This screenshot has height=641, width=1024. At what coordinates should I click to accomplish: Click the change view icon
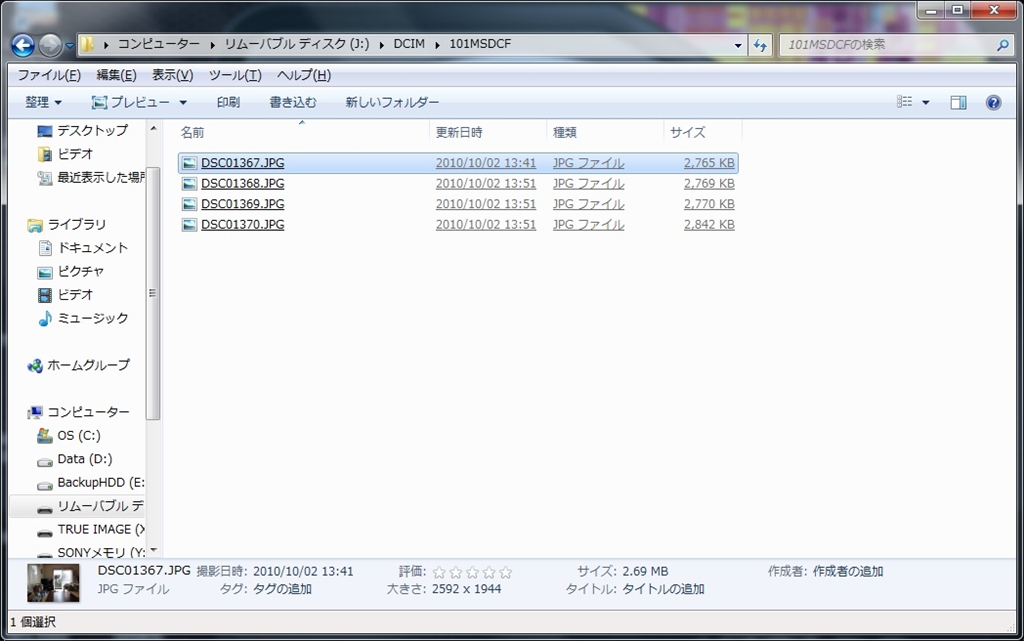904,102
